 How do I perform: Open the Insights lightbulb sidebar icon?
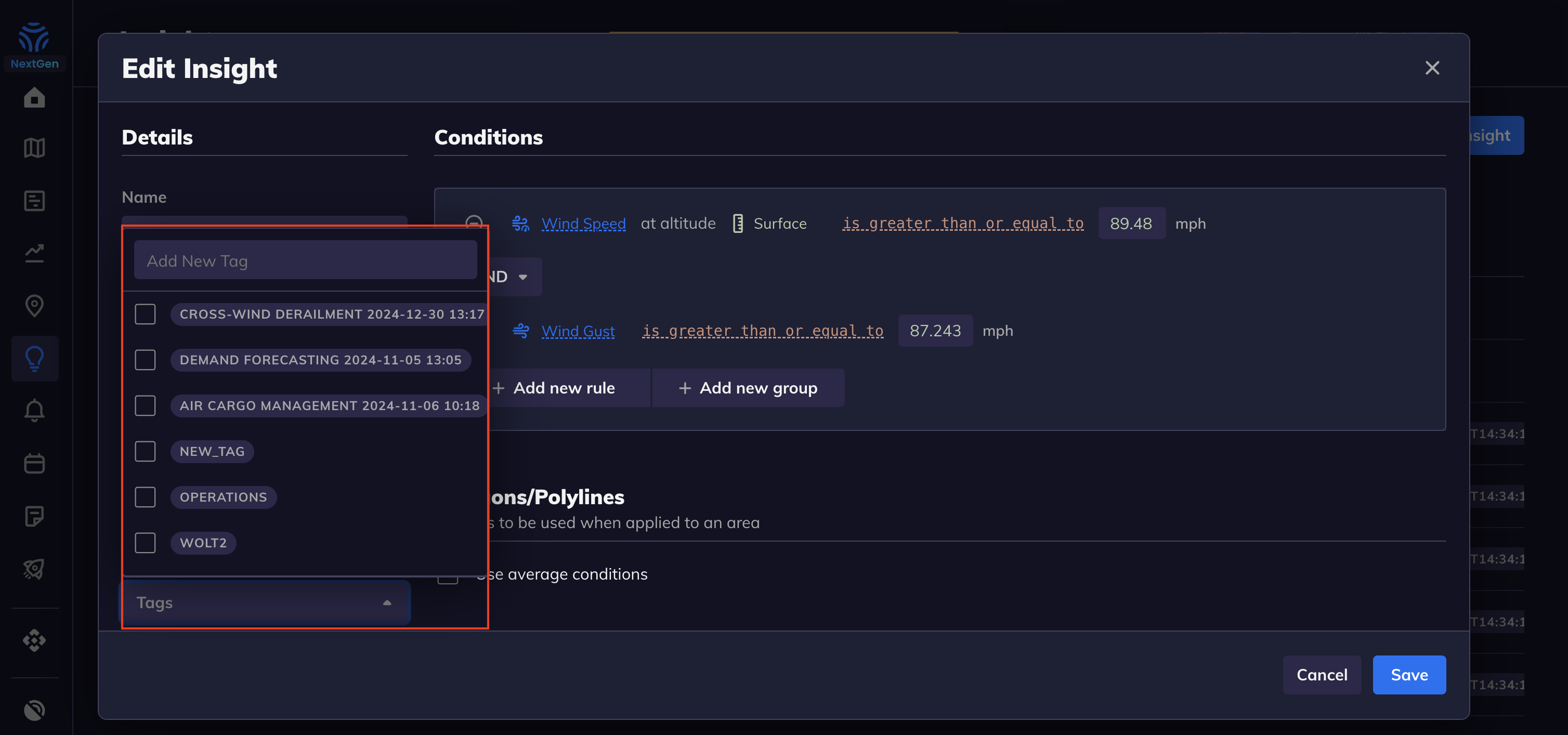(x=34, y=358)
